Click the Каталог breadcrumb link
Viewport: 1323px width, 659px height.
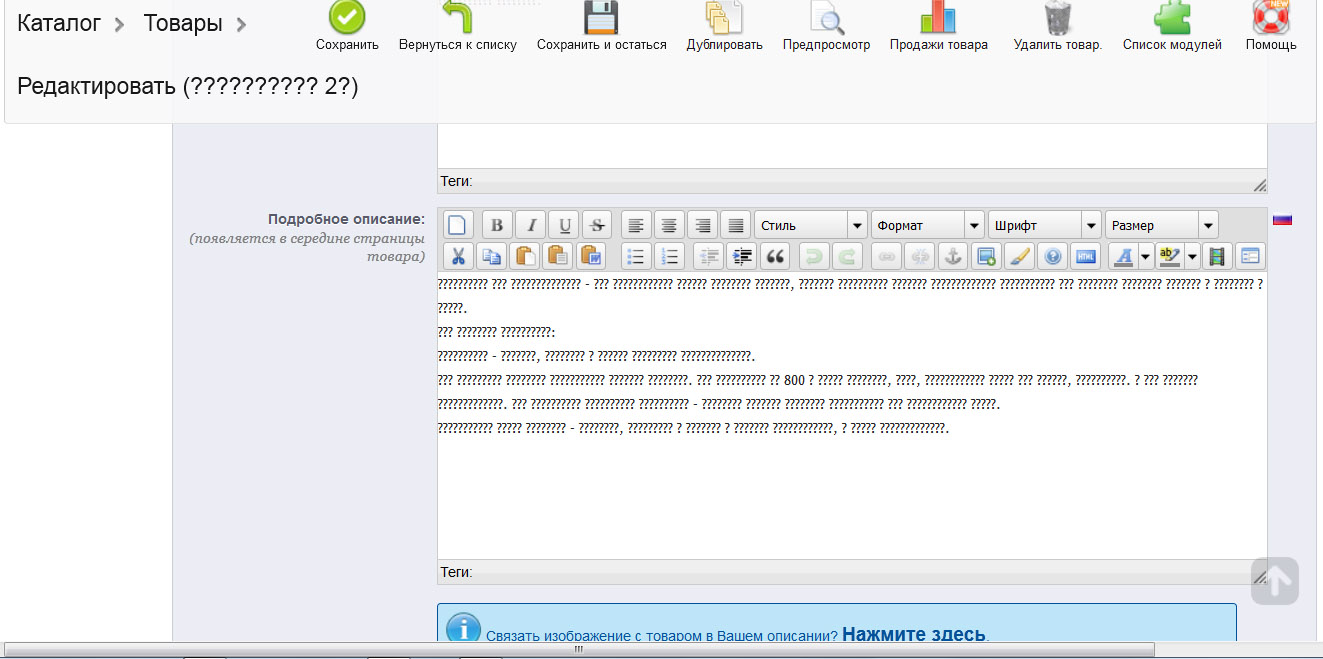(x=59, y=23)
